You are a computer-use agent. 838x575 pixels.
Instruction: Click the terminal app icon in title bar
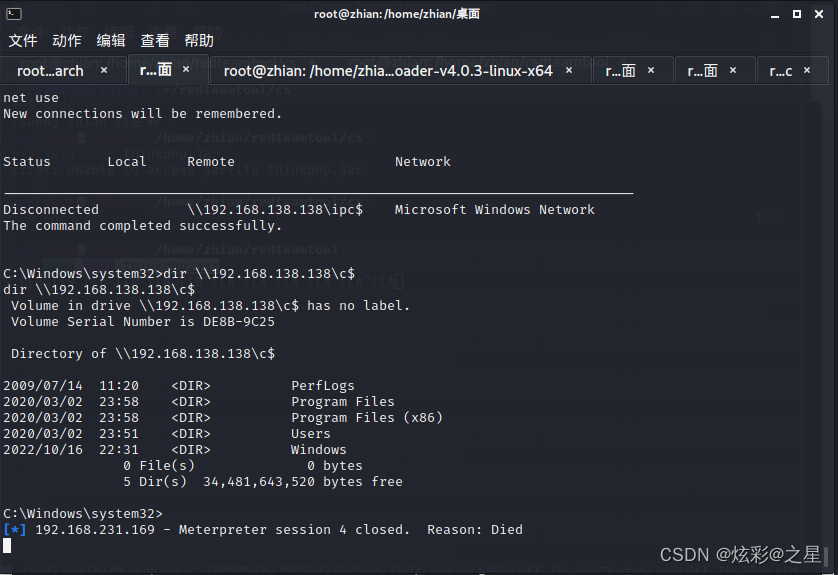coord(14,14)
